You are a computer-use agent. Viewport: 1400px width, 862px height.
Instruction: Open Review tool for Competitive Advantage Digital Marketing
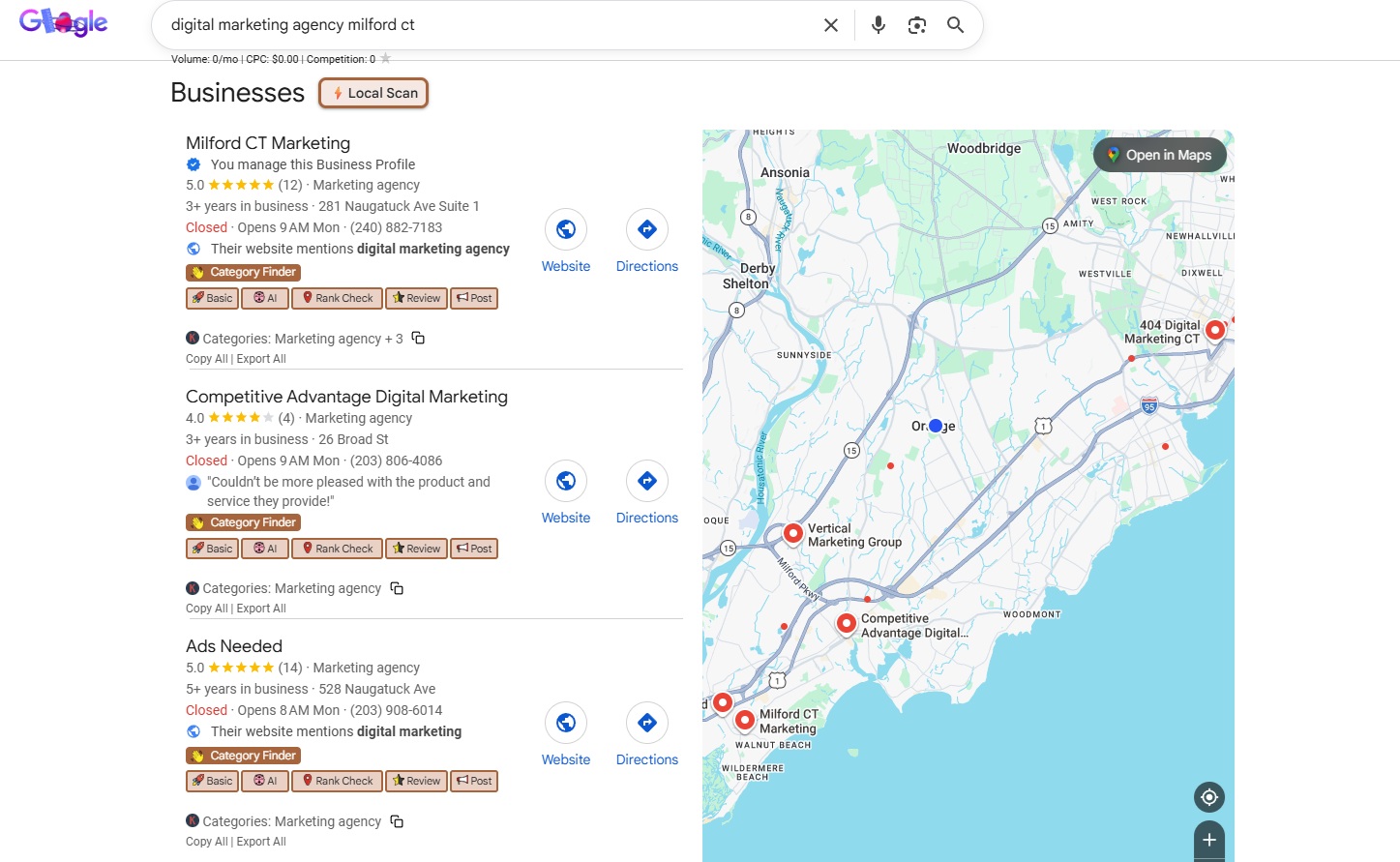pyautogui.click(x=416, y=549)
